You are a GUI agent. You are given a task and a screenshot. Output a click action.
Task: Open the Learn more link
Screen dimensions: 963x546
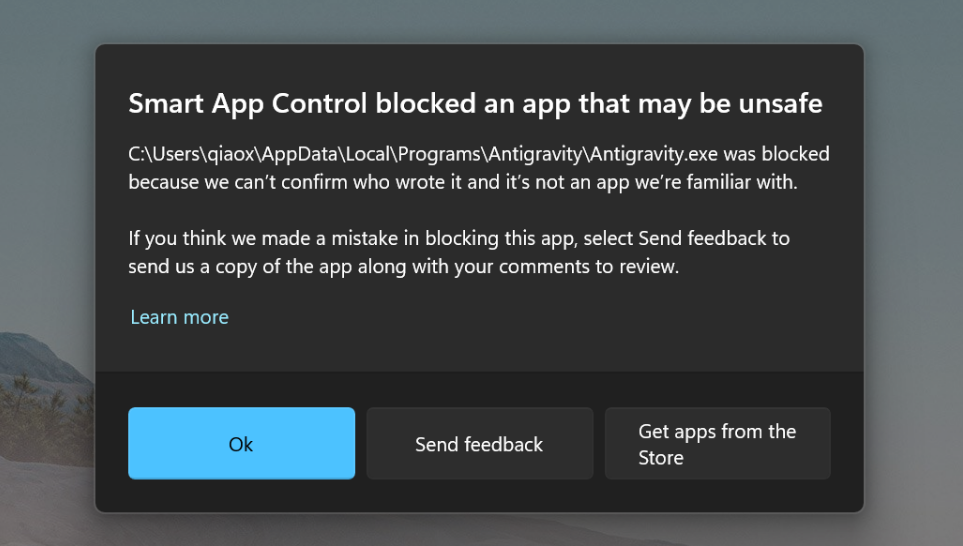[179, 317]
